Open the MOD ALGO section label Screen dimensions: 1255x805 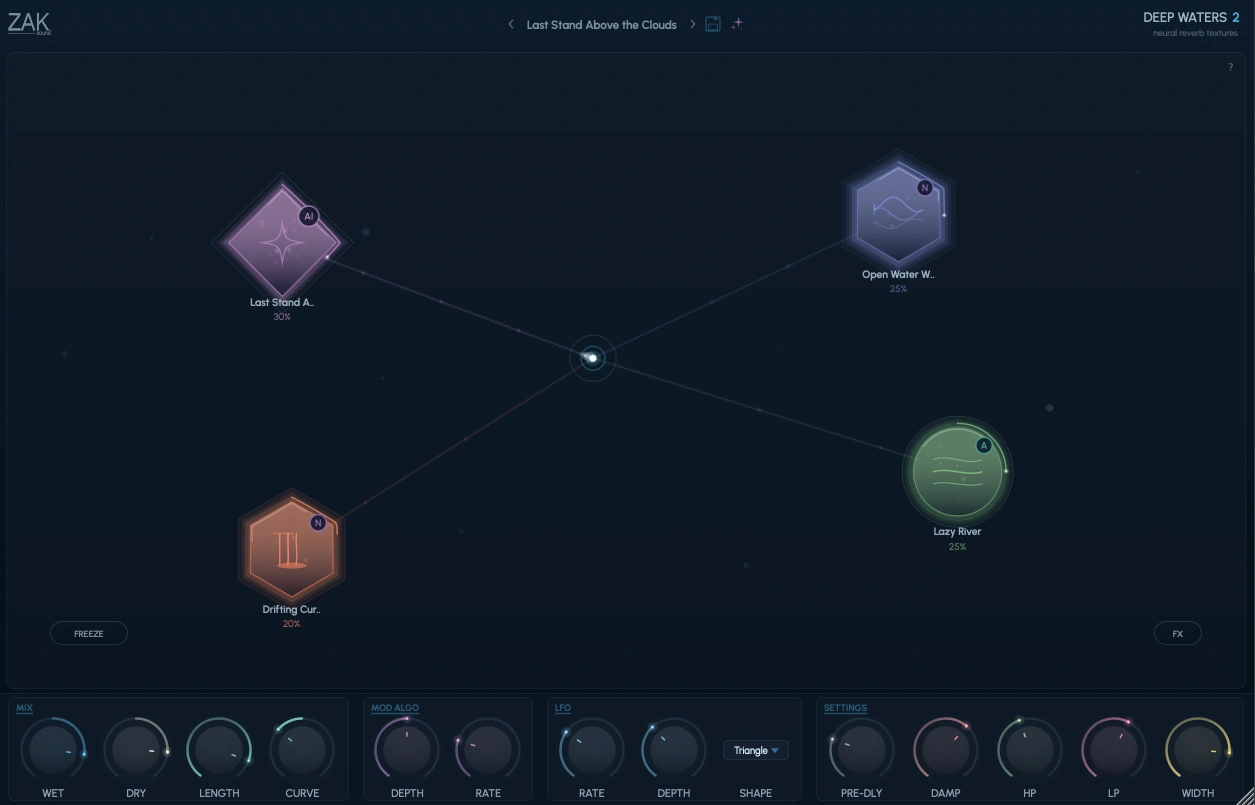[x=395, y=708]
